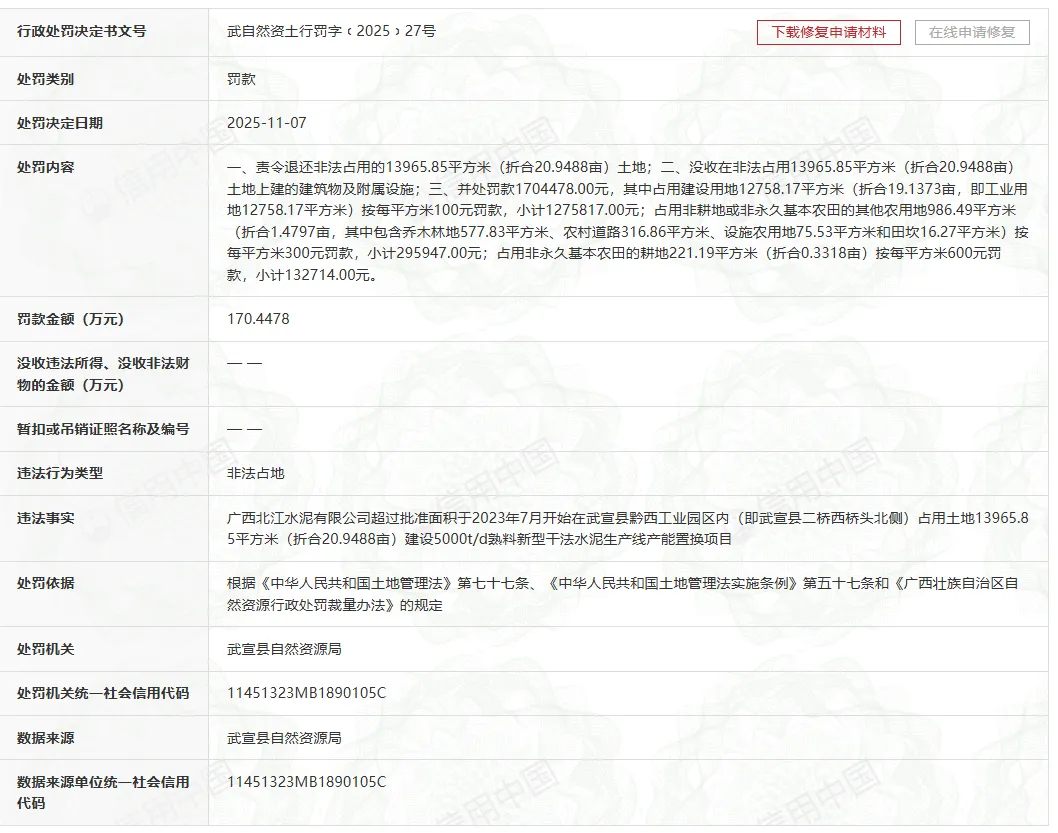This screenshot has width=1058, height=833.
Task: Select code 11451323MB1890105C in 数据来源单位 row
Action: [x=306, y=782]
